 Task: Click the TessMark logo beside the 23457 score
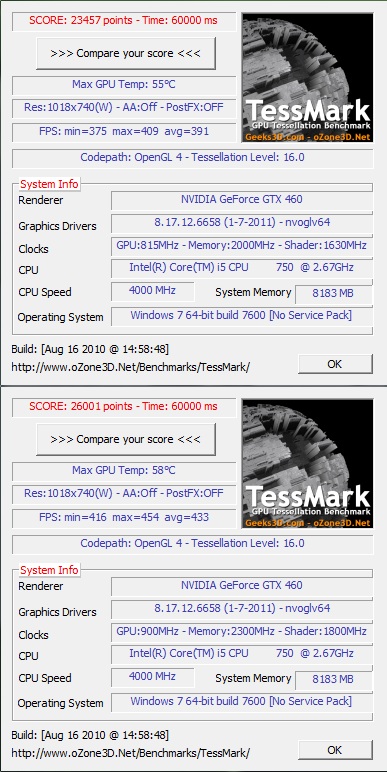307,78
